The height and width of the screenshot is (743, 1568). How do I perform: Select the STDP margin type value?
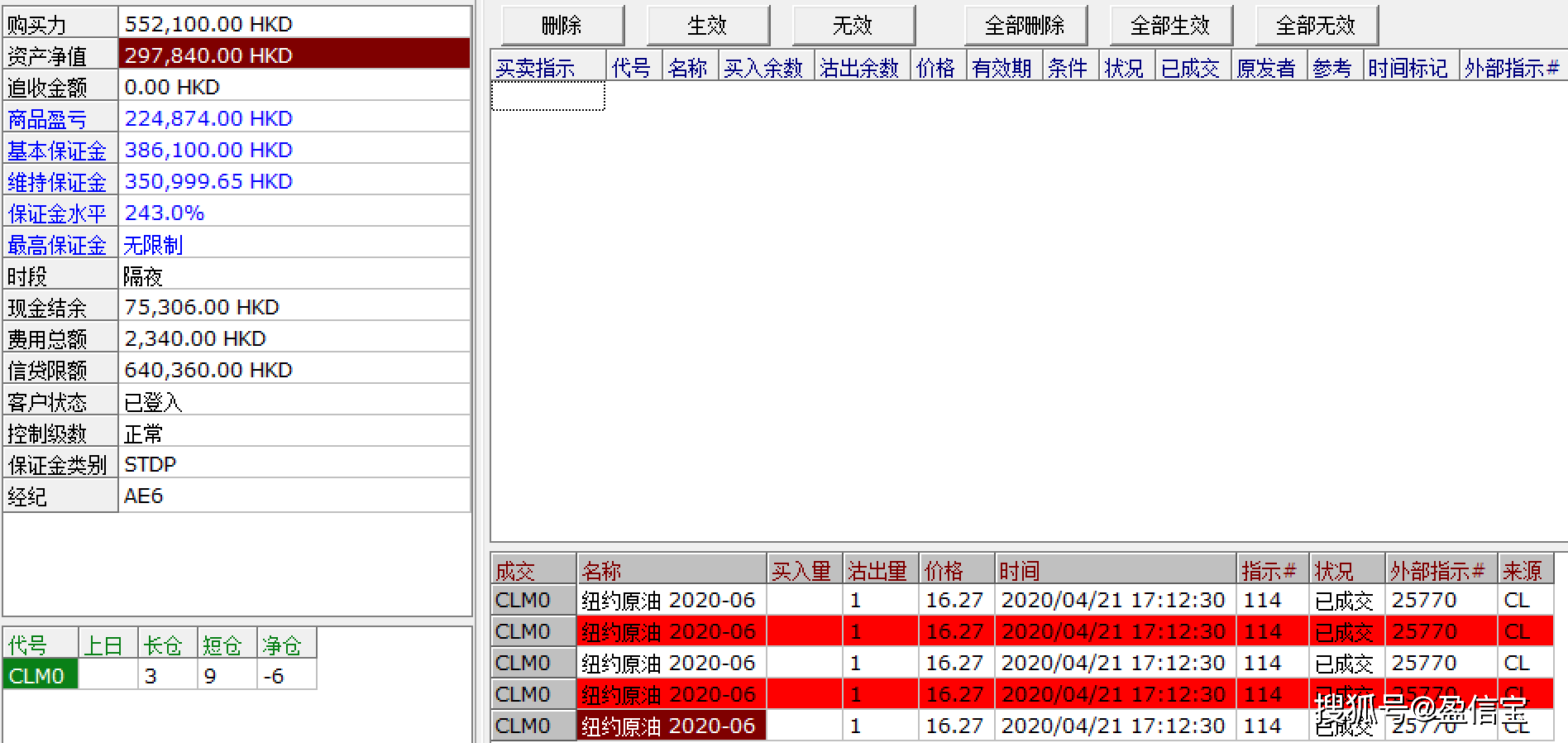point(150,464)
